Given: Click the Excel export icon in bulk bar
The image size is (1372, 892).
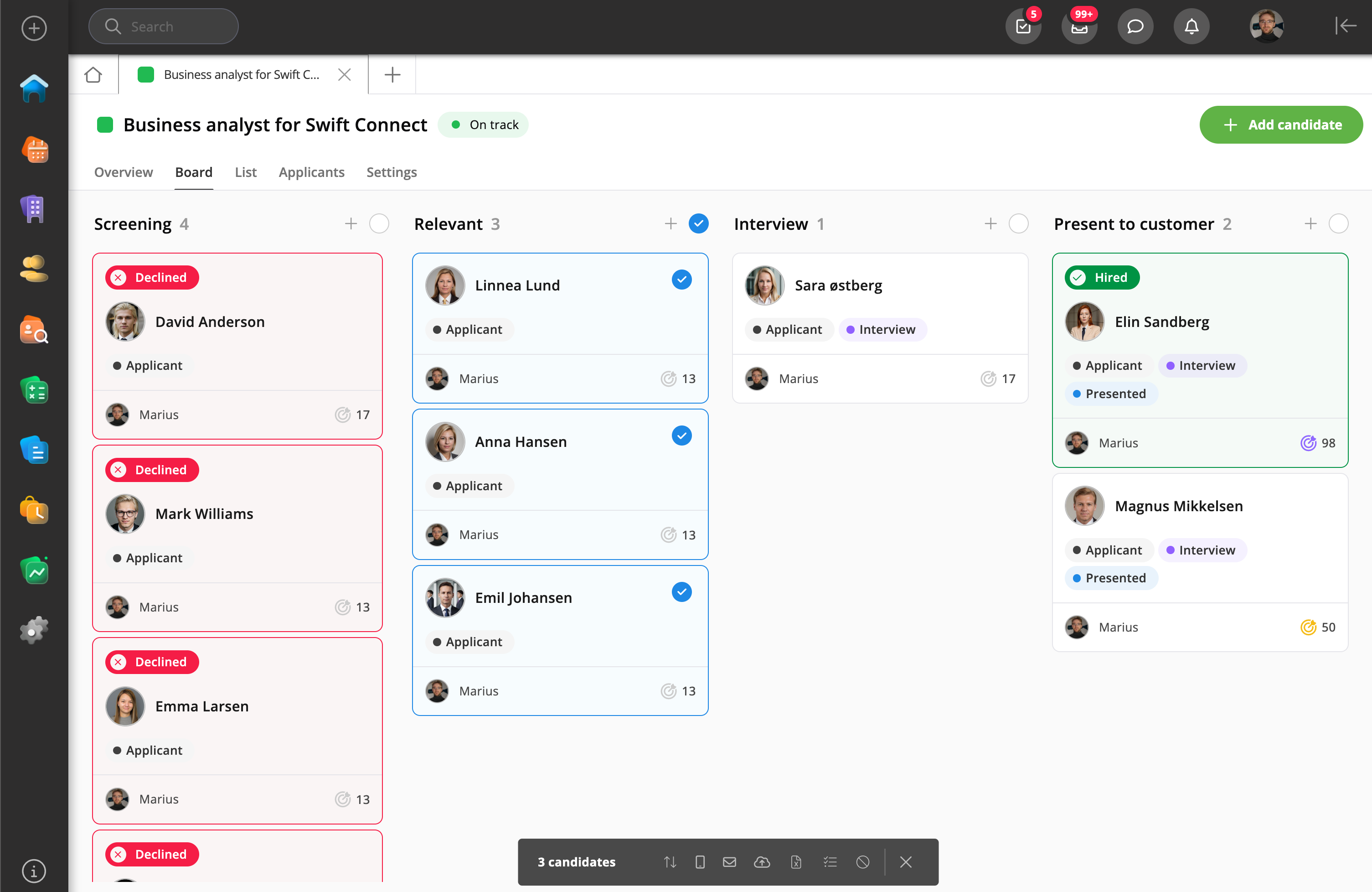Looking at the screenshot, I should pyautogui.click(x=796, y=862).
